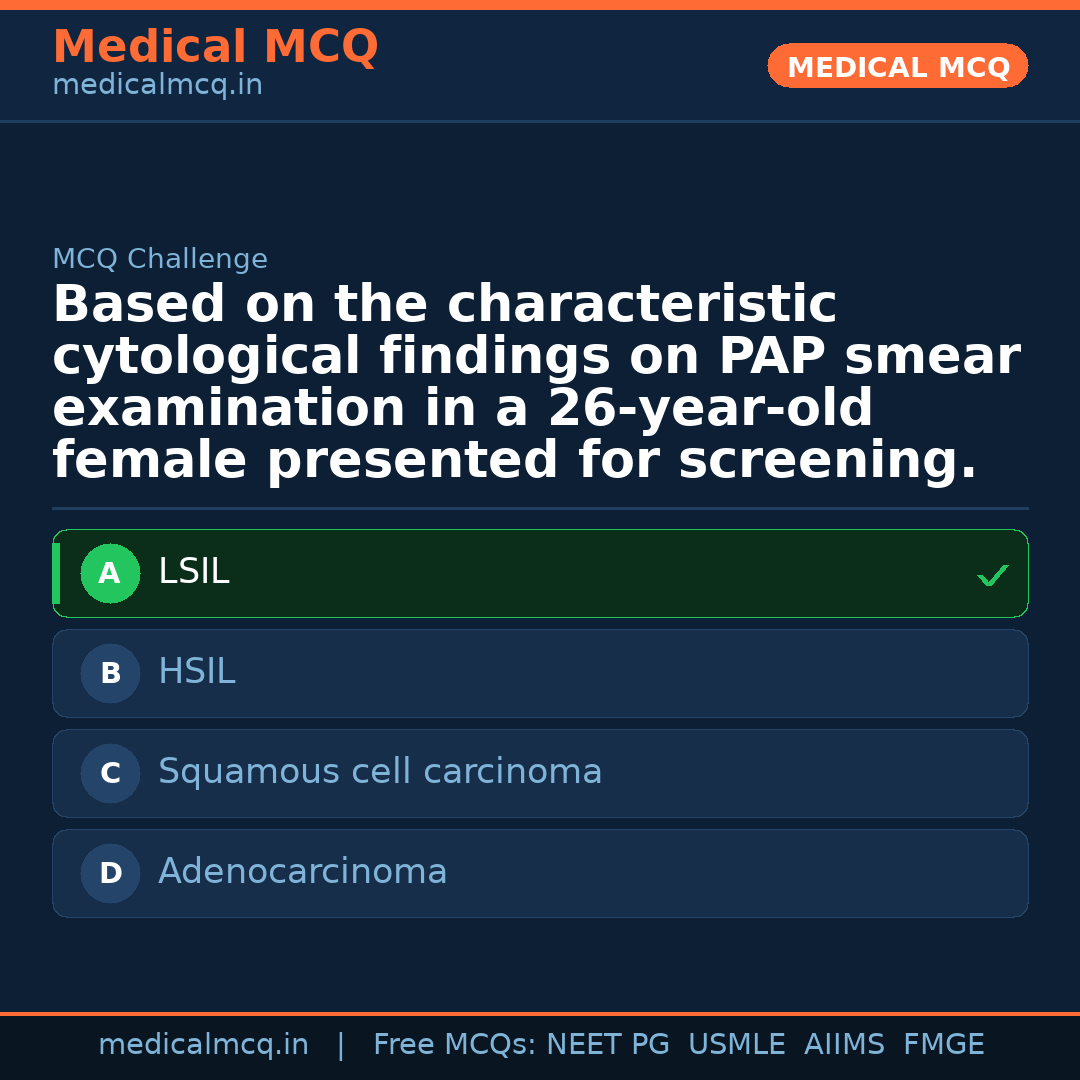Select the LSIL answer text
The width and height of the screenshot is (1080, 1080).
click(194, 572)
